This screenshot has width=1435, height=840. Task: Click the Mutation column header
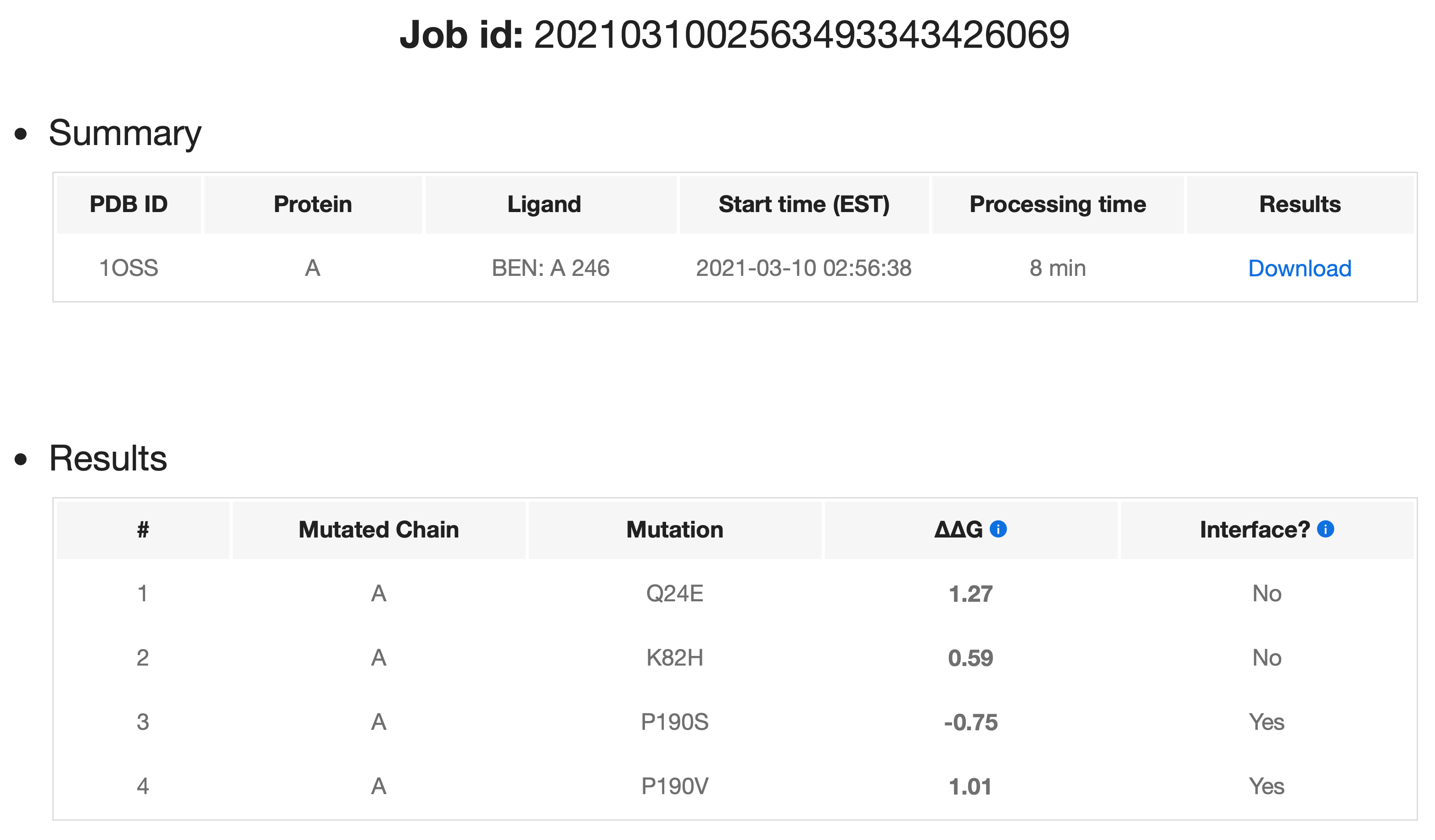click(x=675, y=530)
